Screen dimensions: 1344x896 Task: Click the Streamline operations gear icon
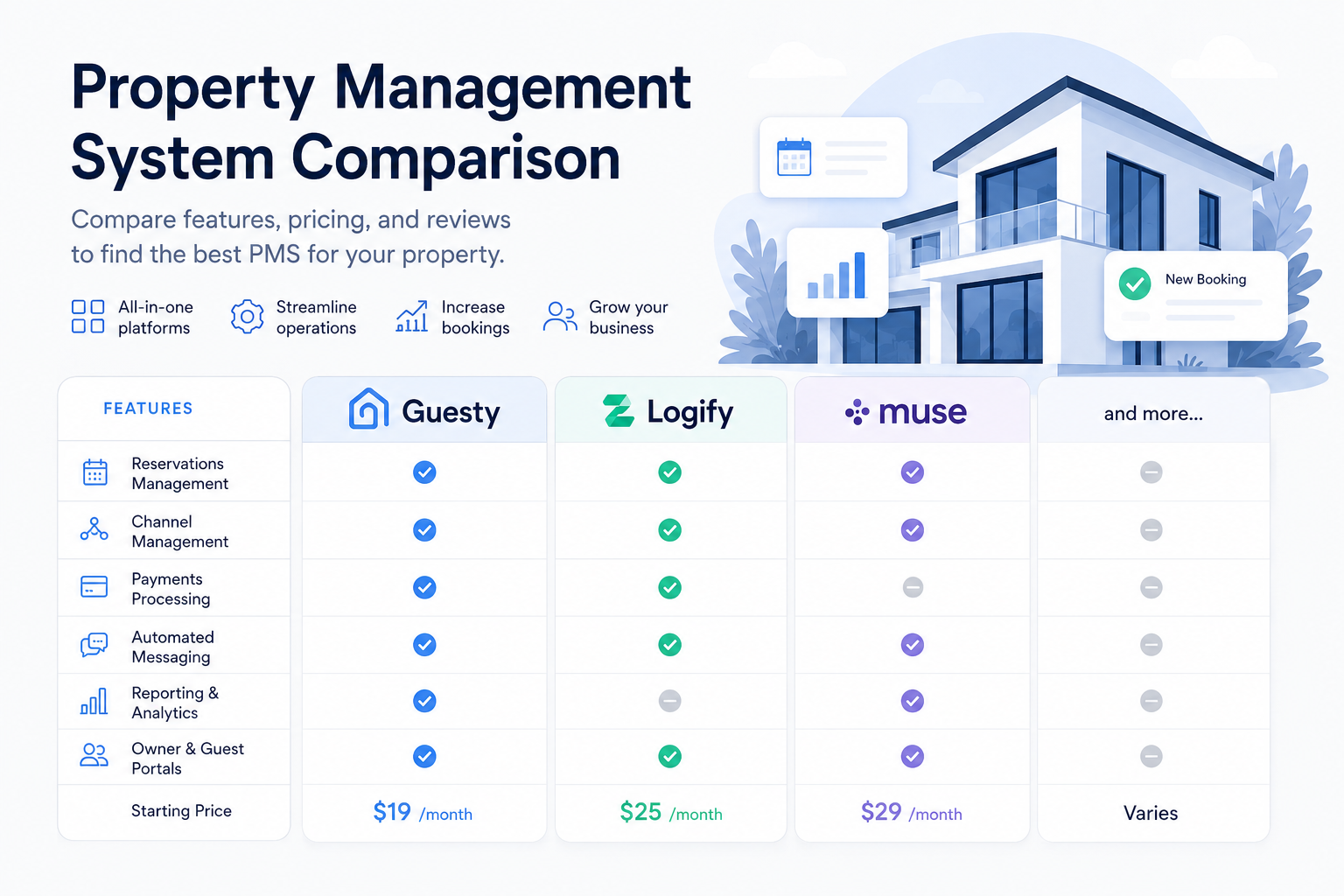(x=247, y=317)
